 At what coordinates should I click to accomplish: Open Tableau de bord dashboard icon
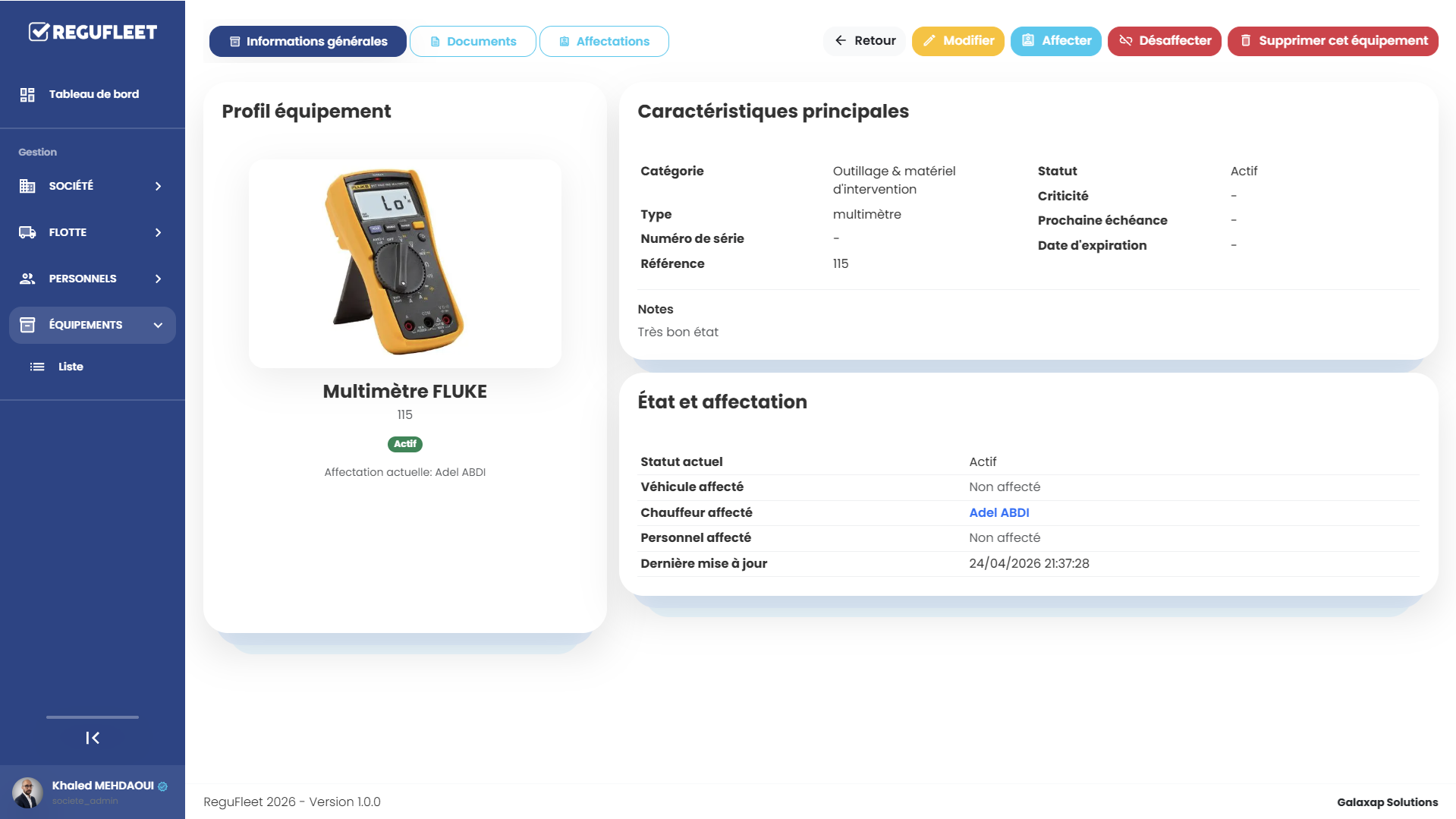pos(27,94)
